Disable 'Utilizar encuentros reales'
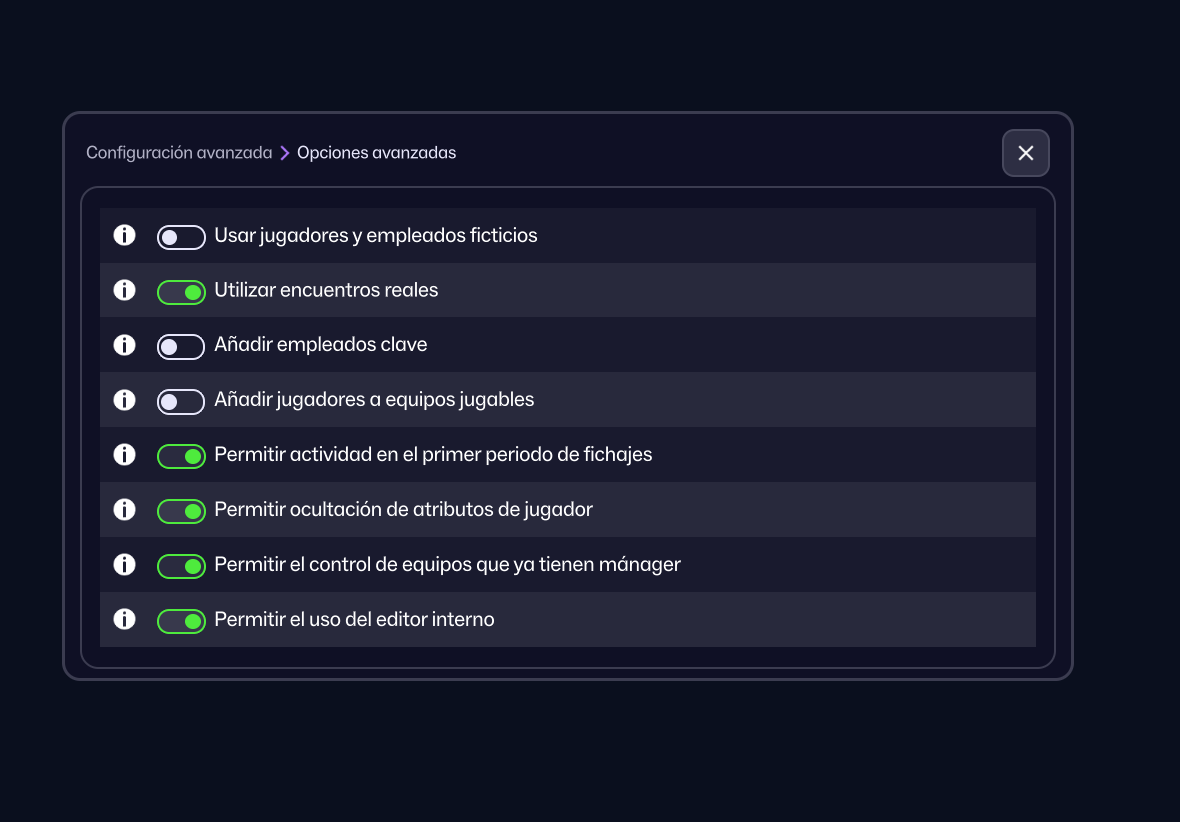Viewport: 1180px width, 822px height. click(181, 291)
